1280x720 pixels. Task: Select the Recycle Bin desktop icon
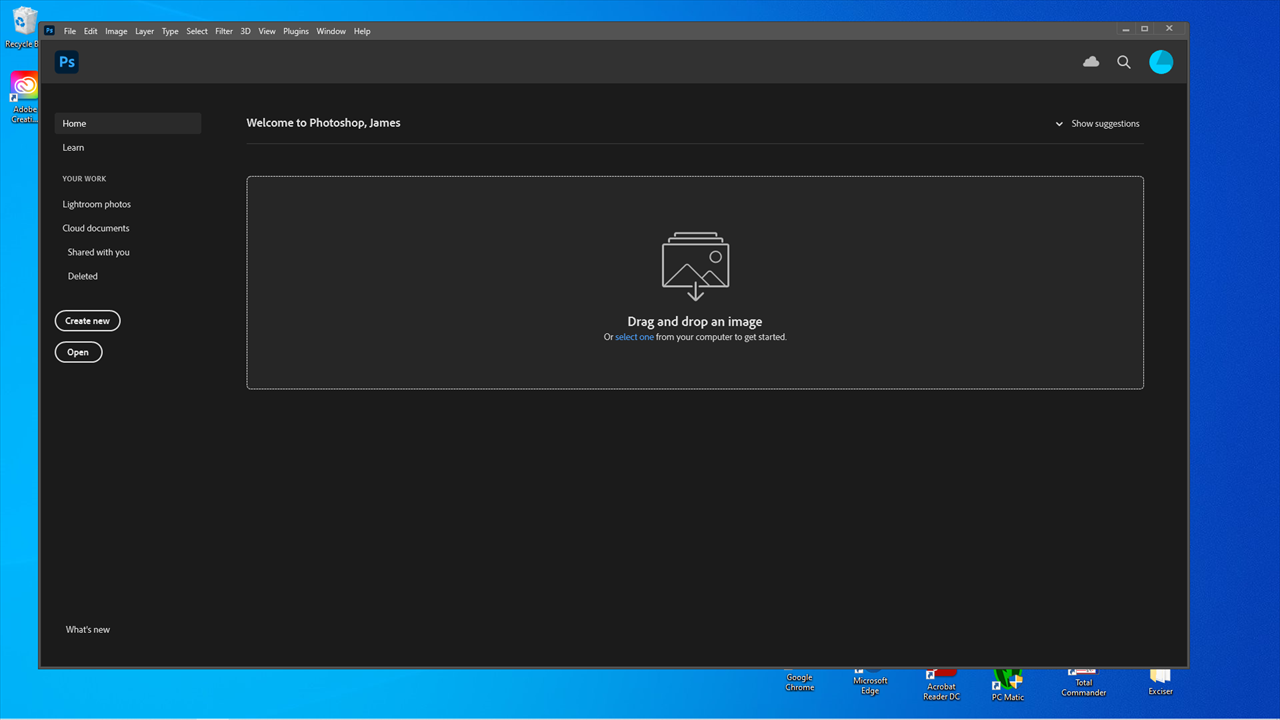point(22,28)
